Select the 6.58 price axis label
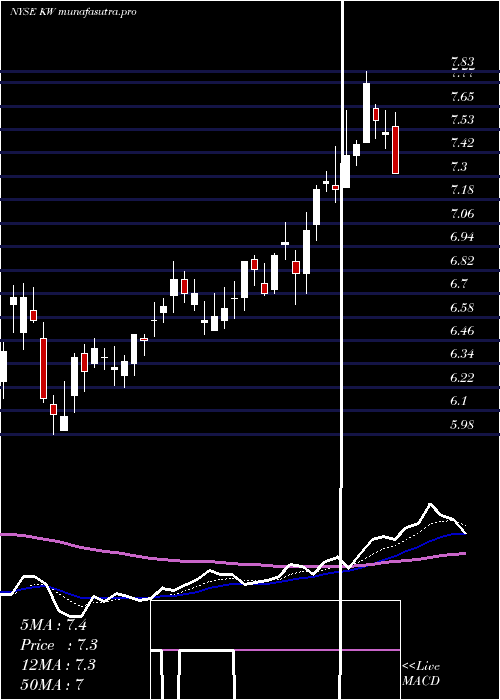The image size is (500, 700). 462,307
